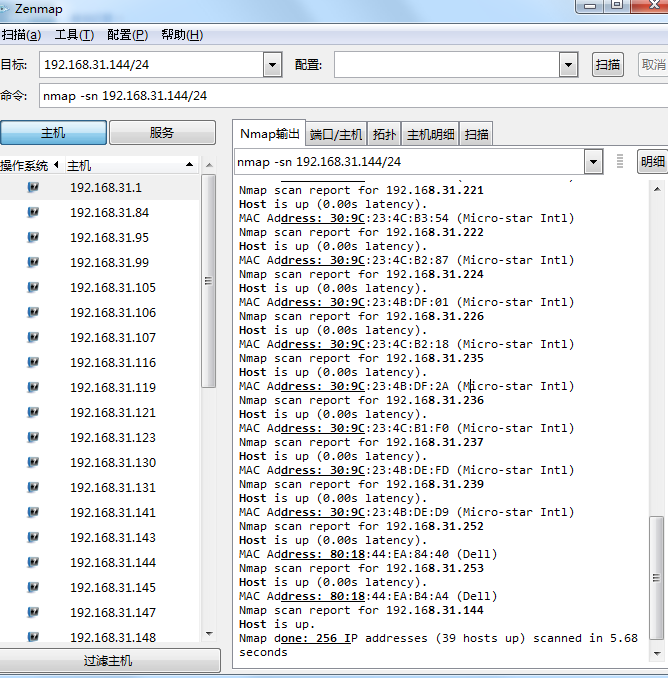
Task: Open the 目标 target dropdown arrow
Action: (x=272, y=65)
